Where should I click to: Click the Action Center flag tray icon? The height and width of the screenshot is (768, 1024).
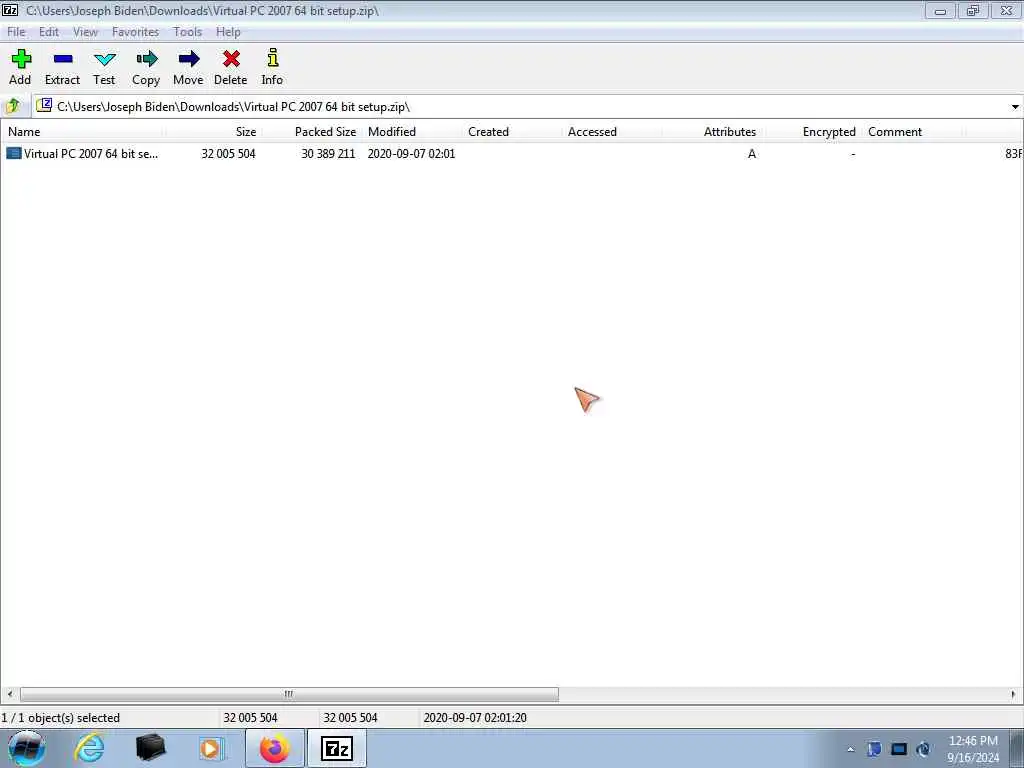[x=874, y=749]
